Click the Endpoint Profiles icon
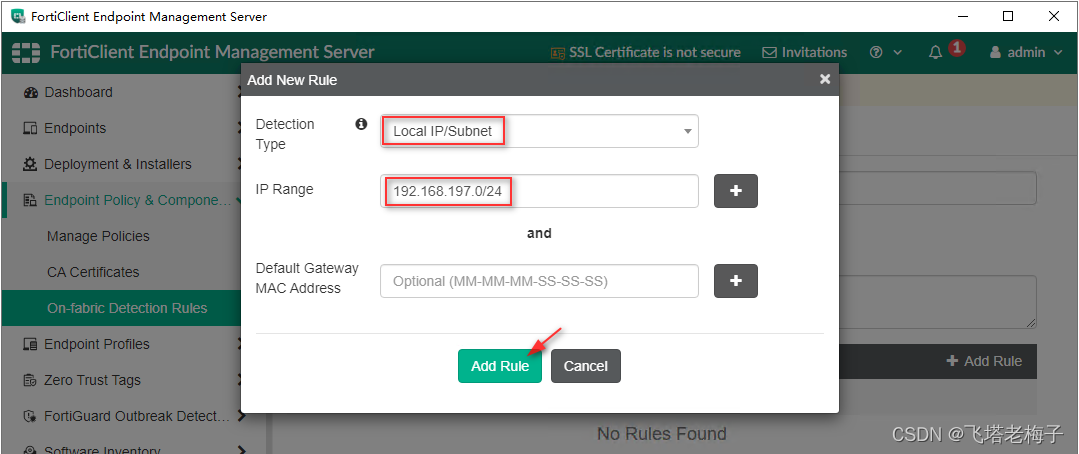1079x454 pixels. point(30,345)
